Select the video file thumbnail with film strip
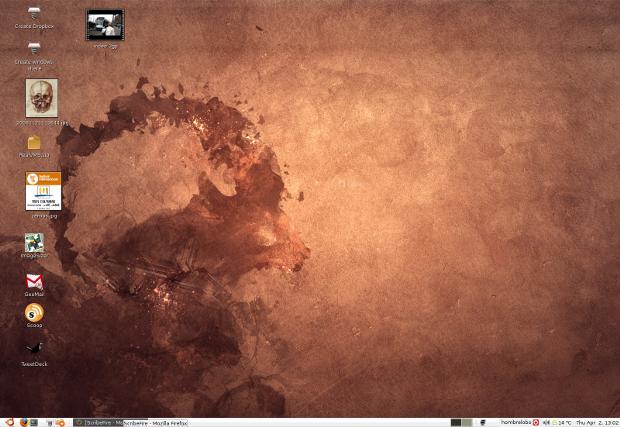Image resolution: width=620 pixels, height=427 pixels. 105,25
